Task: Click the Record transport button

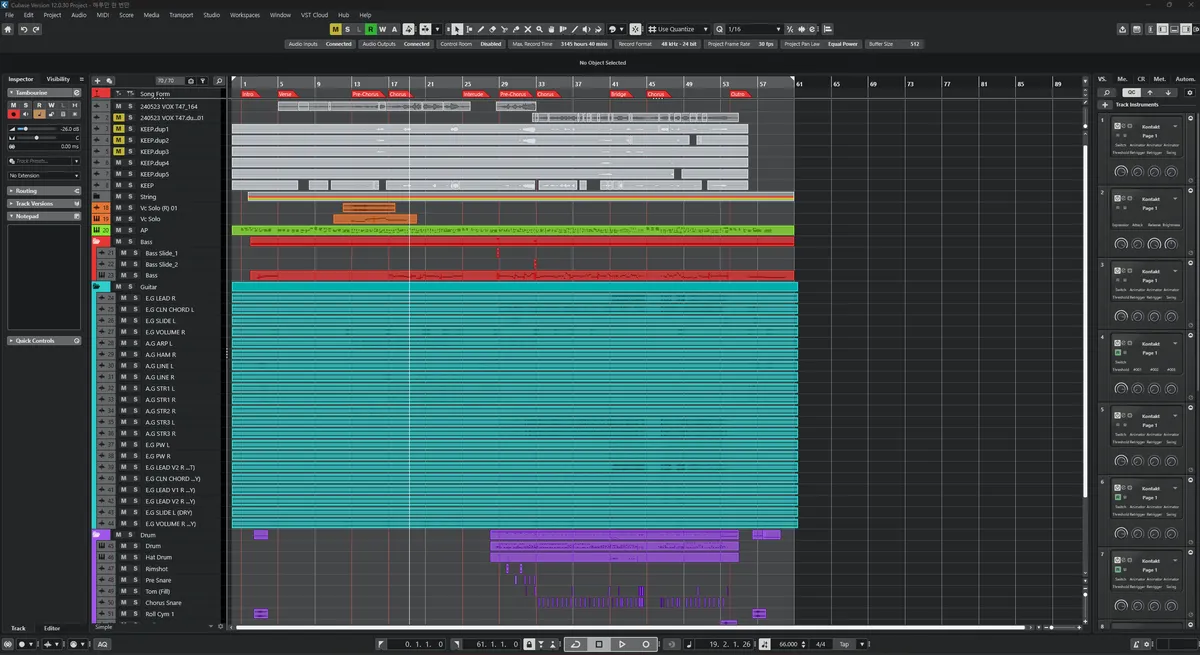Action: pyautogui.click(x=646, y=644)
